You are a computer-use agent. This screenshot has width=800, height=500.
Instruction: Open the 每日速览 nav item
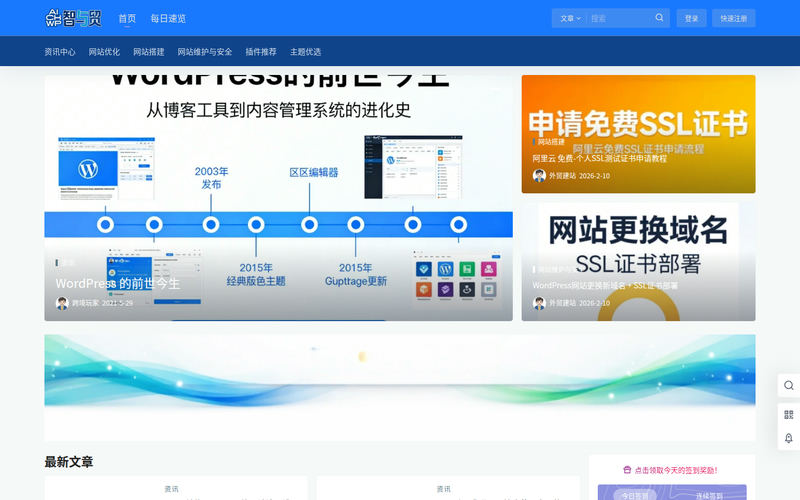click(168, 18)
